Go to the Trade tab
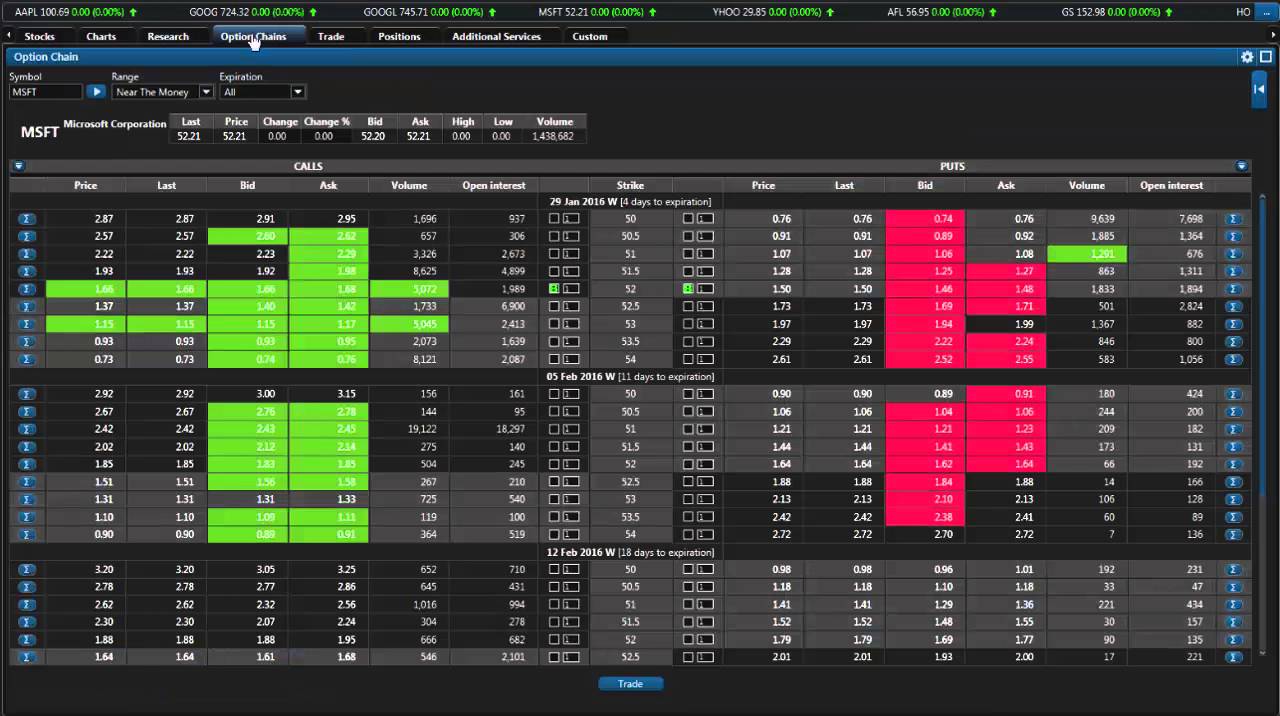 pos(331,36)
